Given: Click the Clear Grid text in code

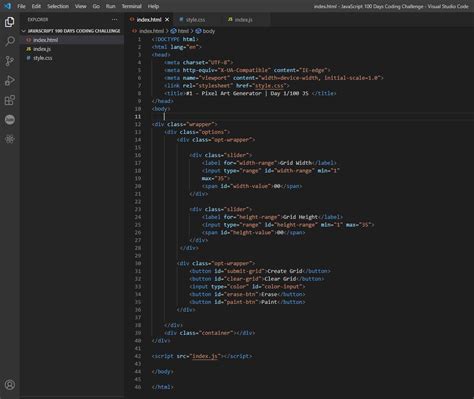Looking at the screenshot, I should [x=280, y=279].
